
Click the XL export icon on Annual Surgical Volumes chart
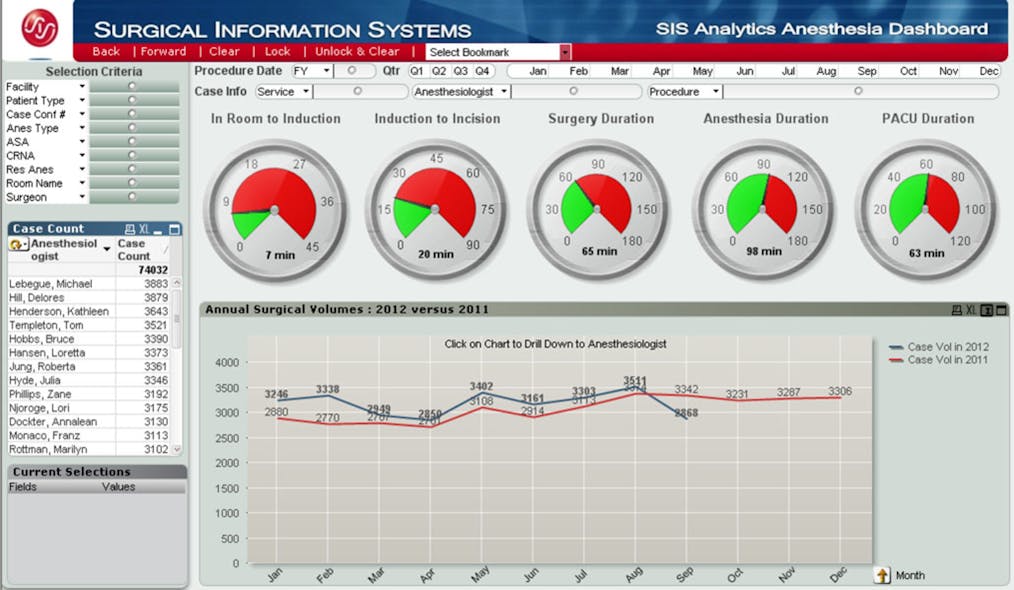971,309
